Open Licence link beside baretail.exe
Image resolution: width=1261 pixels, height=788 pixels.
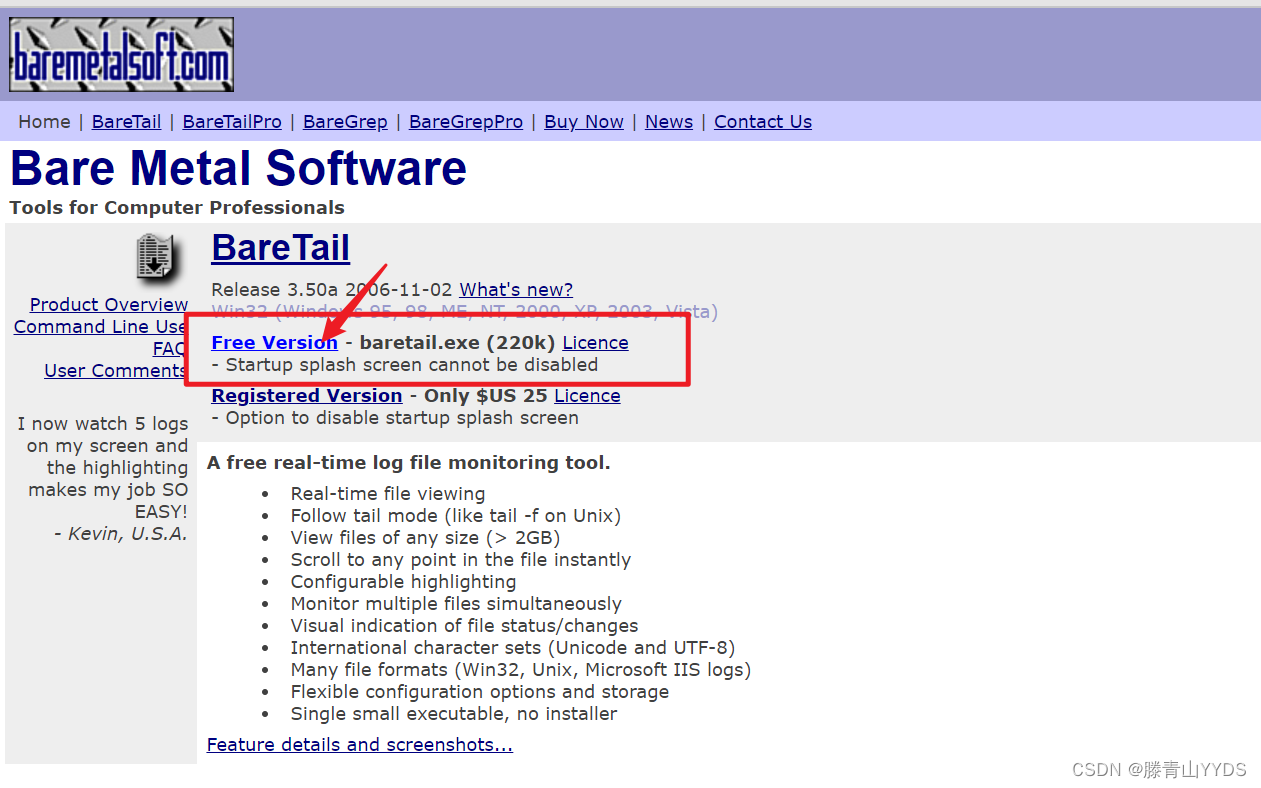(596, 343)
